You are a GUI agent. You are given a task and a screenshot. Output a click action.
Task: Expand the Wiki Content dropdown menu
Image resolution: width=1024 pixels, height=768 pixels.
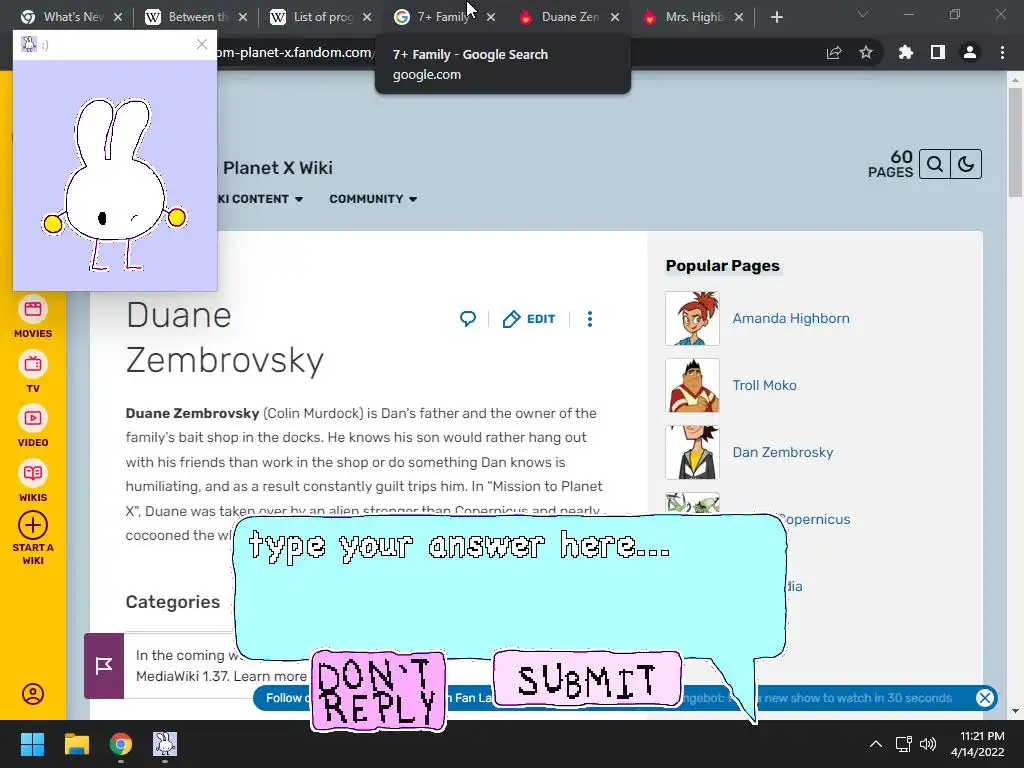[260, 199]
